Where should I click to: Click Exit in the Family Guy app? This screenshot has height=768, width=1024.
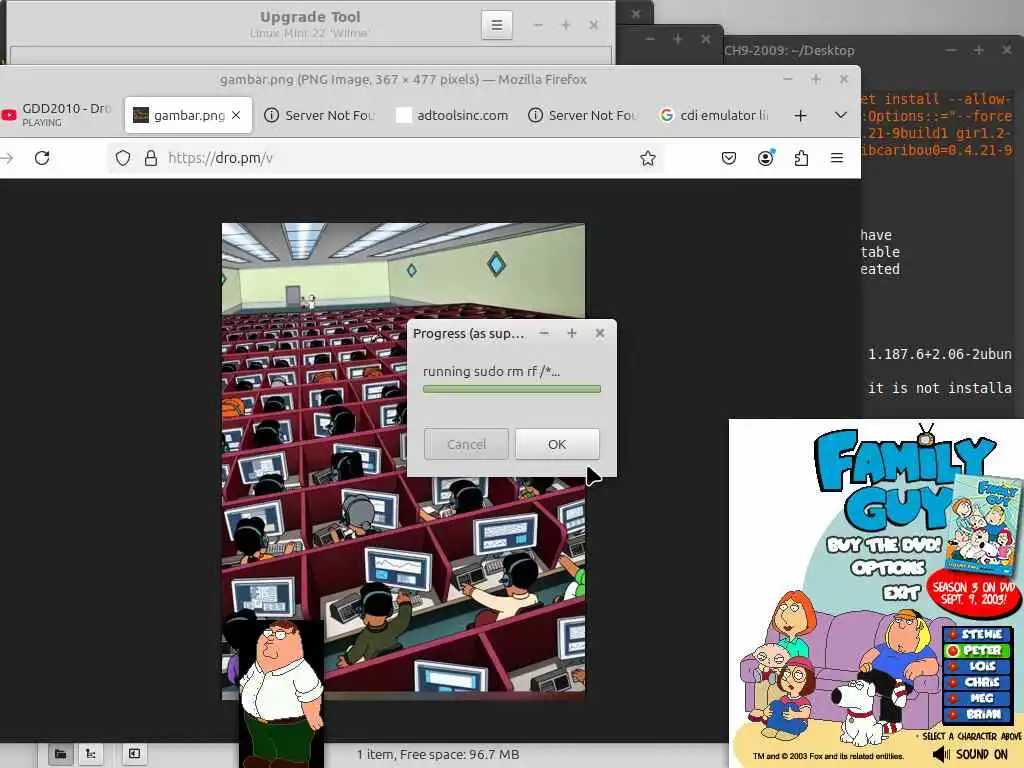click(901, 592)
